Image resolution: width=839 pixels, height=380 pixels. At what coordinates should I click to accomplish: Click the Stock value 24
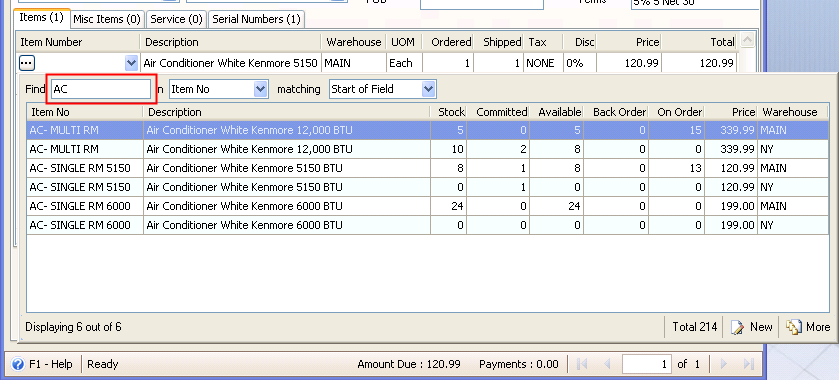[457, 206]
